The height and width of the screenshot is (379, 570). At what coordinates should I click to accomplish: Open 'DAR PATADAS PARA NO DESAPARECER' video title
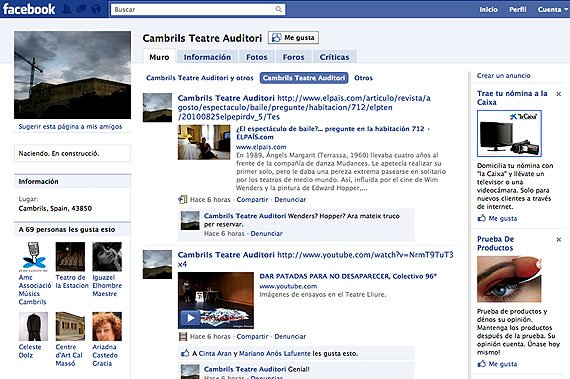(348, 276)
